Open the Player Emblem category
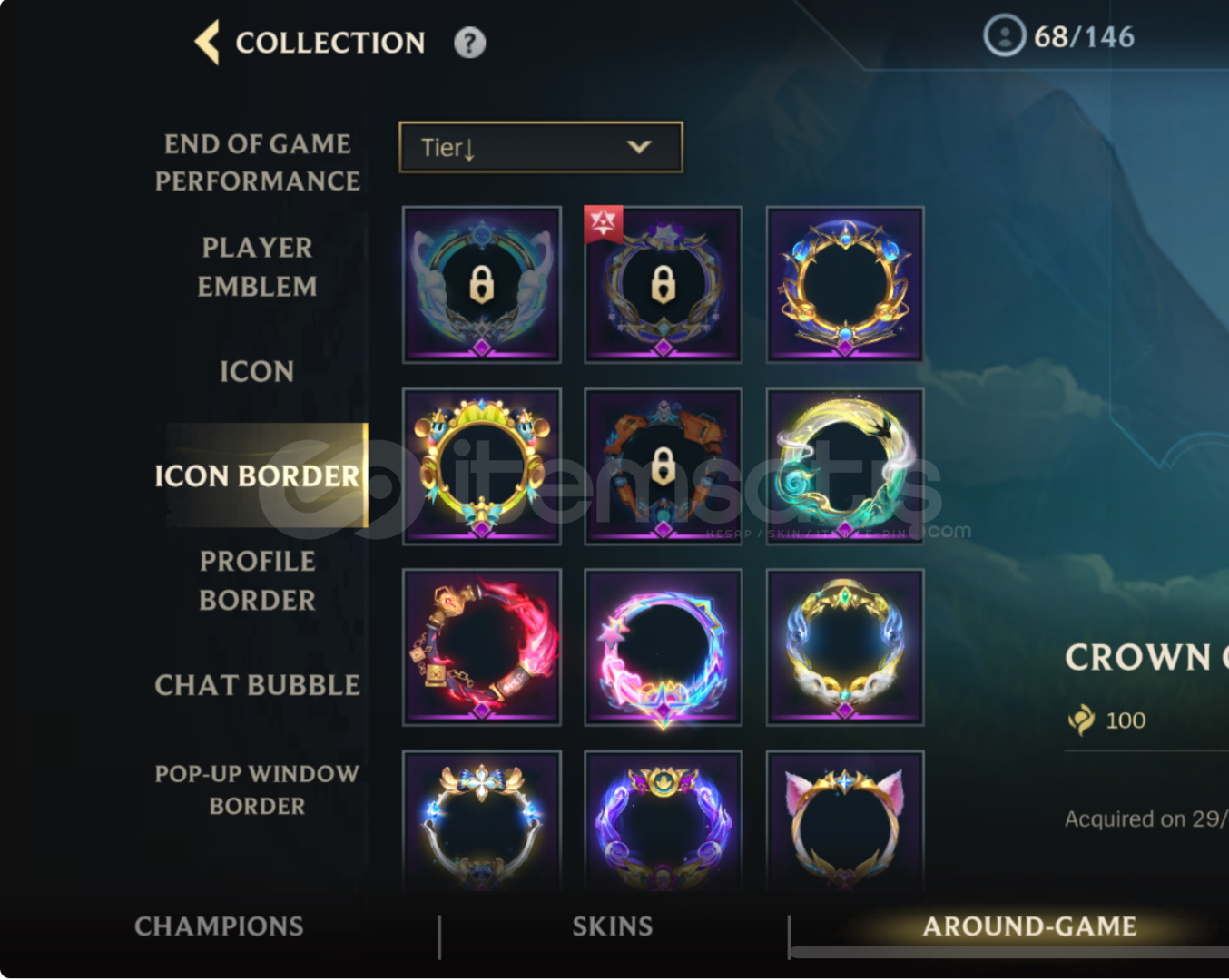The width and height of the screenshot is (1229, 980). coord(258,267)
